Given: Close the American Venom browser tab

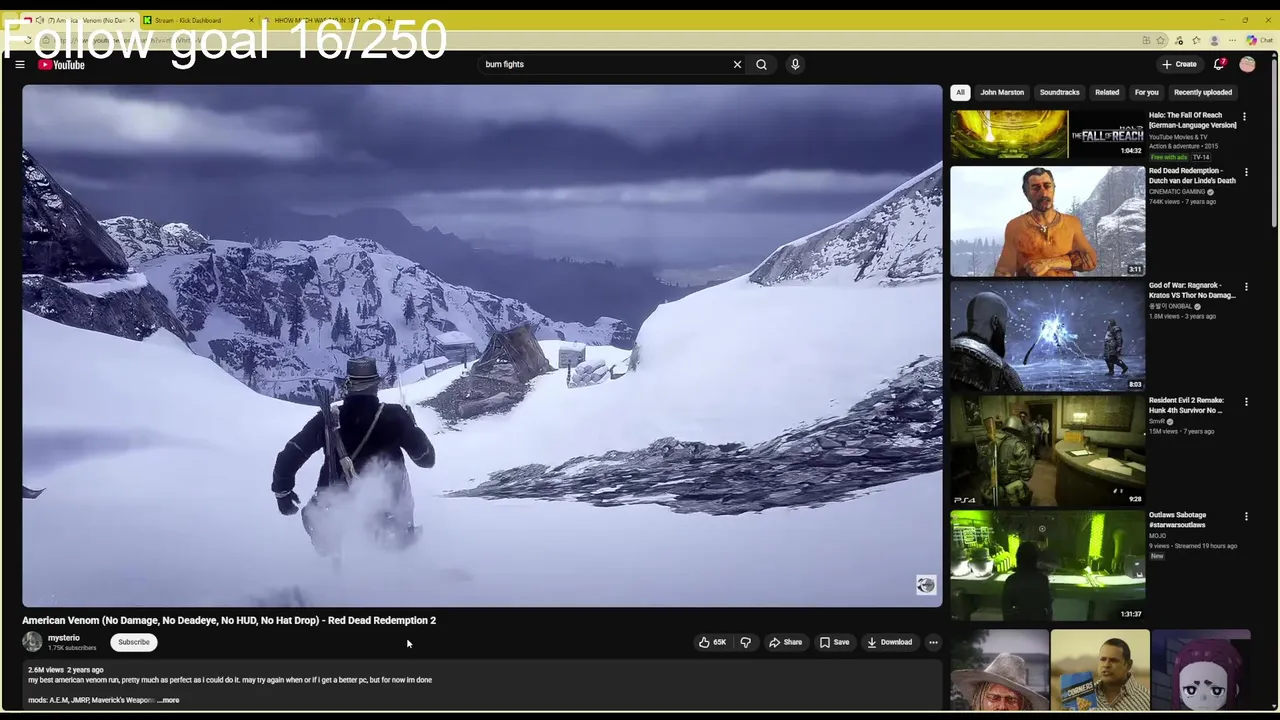Looking at the screenshot, I should point(131,20).
